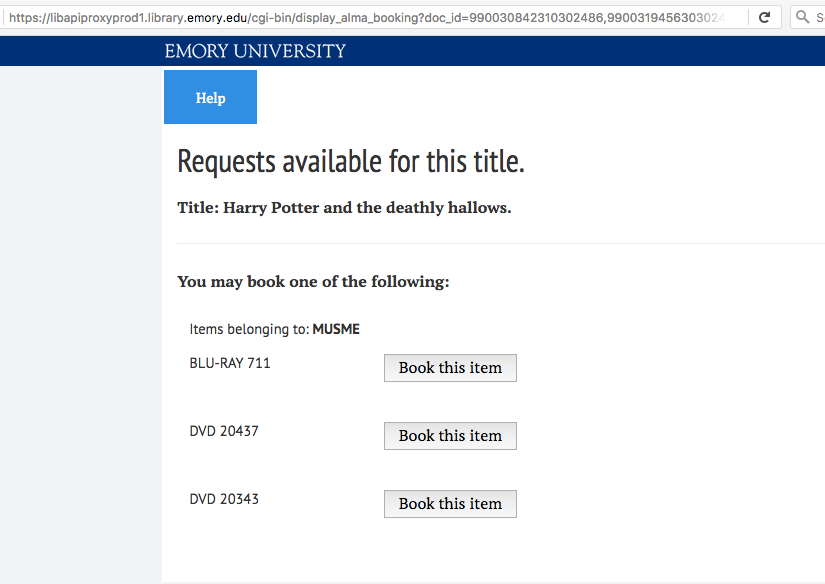Open the blue Help tab

[210, 97]
